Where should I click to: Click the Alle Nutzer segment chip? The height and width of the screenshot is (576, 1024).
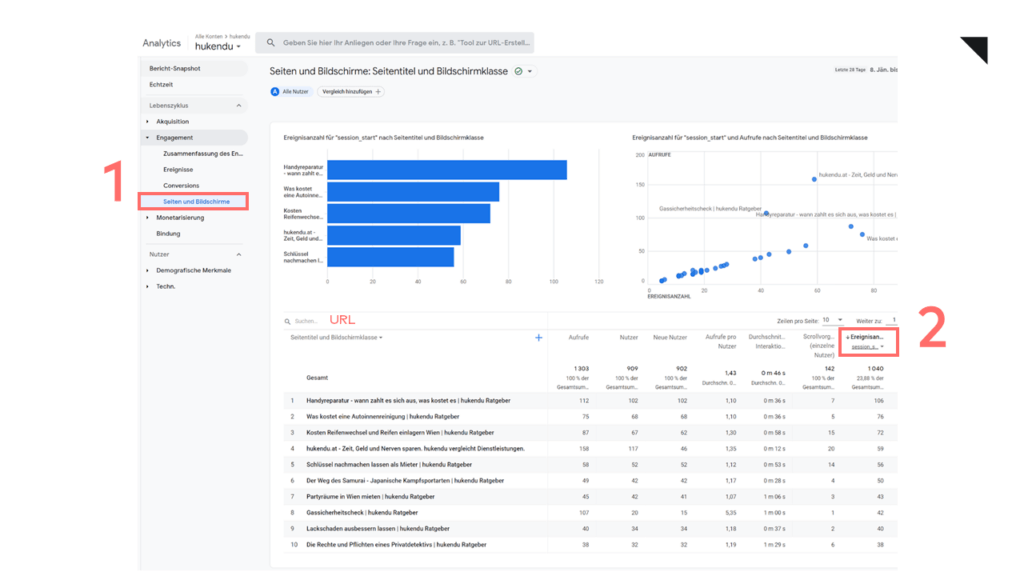pos(290,92)
